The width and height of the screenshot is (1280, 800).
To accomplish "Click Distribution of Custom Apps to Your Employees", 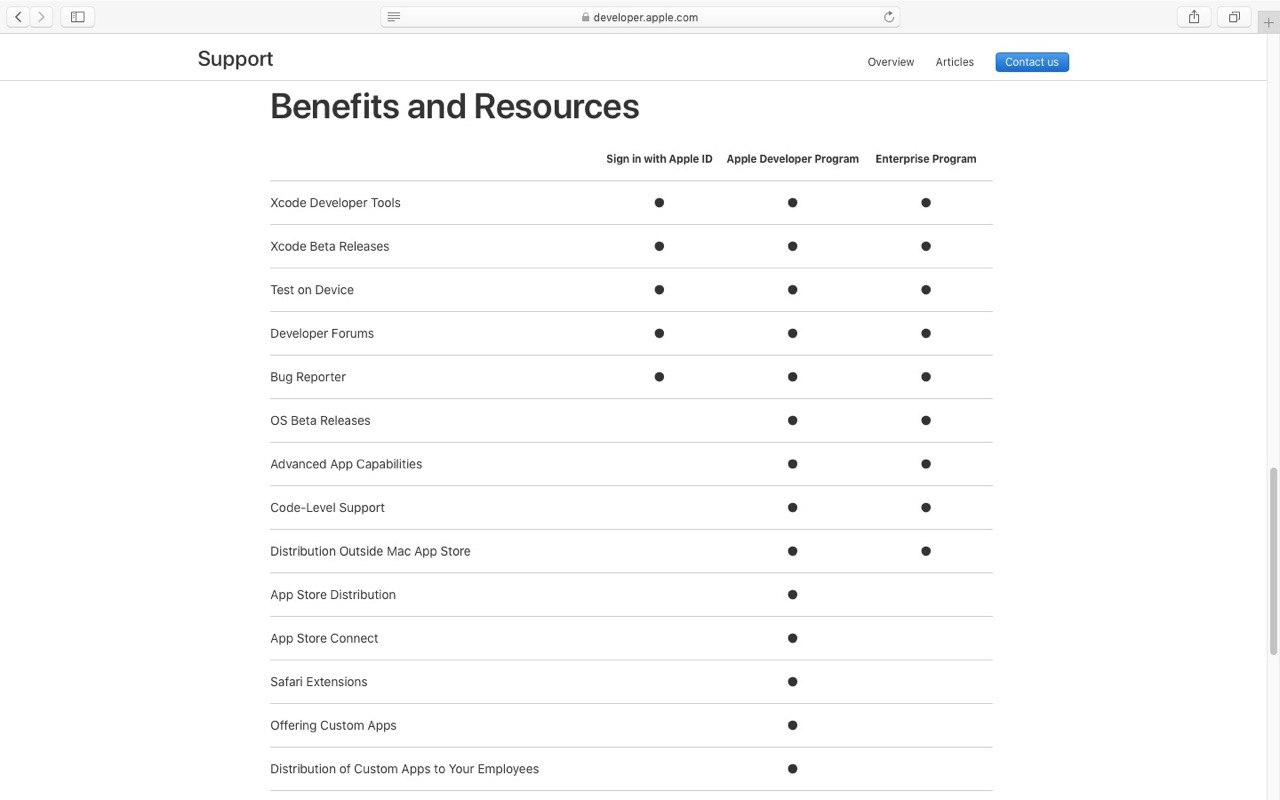I will coord(404,769).
